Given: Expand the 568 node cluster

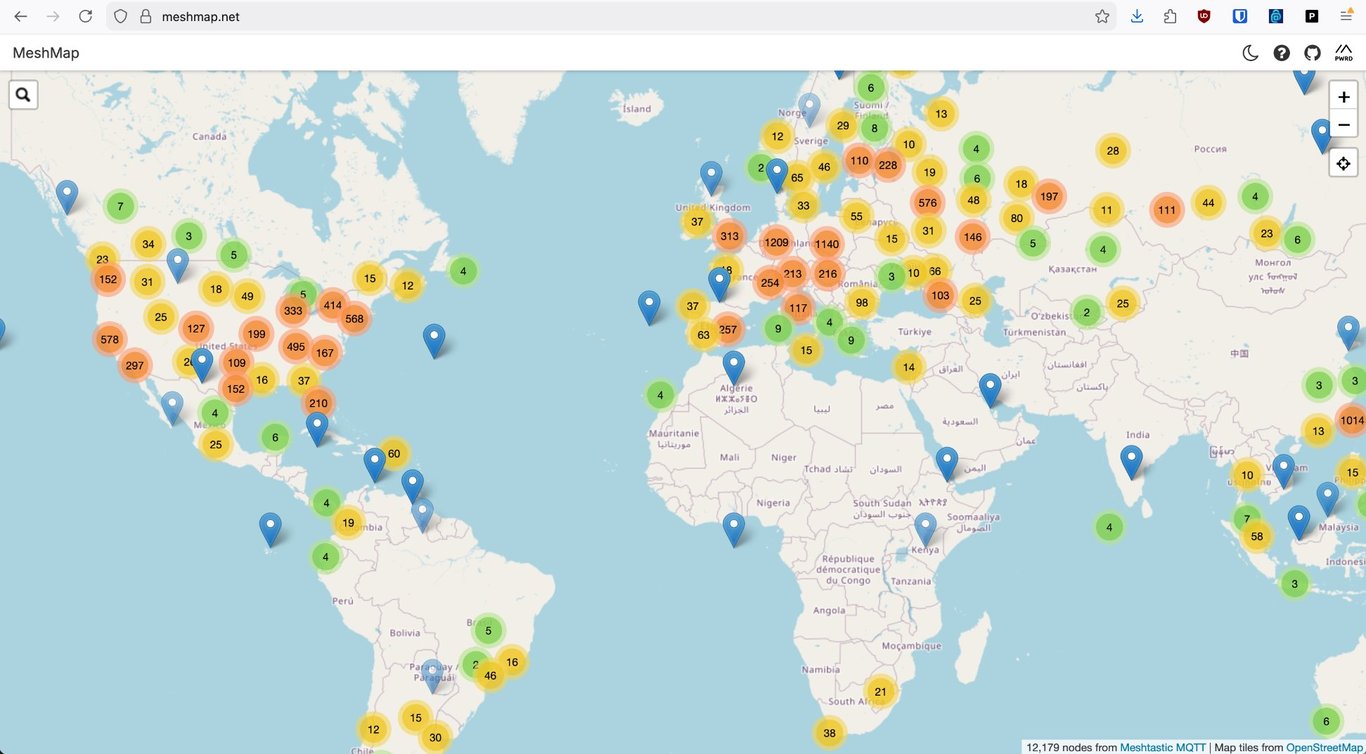Looking at the screenshot, I should point(354,319).
